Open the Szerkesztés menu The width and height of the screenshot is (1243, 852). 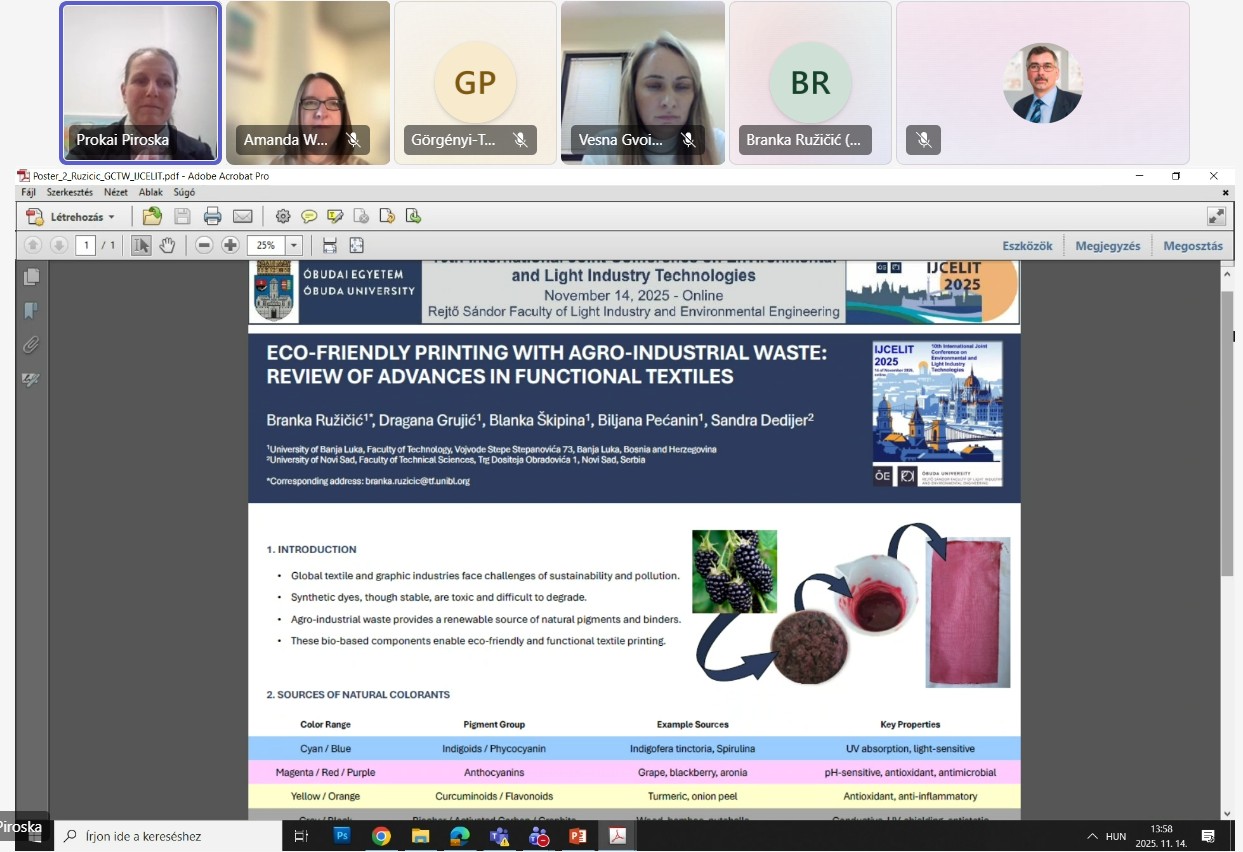69,192
